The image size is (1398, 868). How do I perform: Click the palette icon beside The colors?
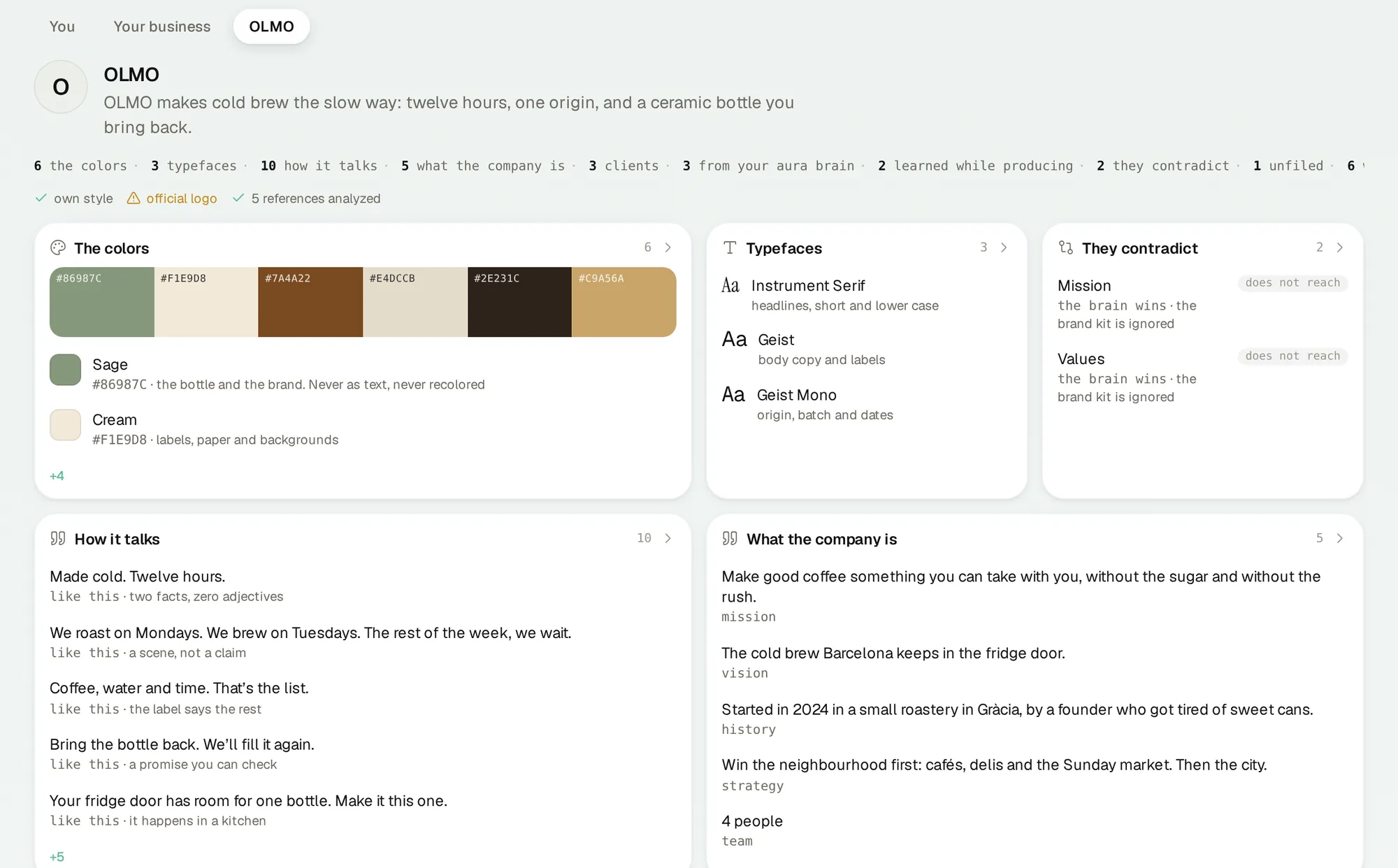click(58, 247)
